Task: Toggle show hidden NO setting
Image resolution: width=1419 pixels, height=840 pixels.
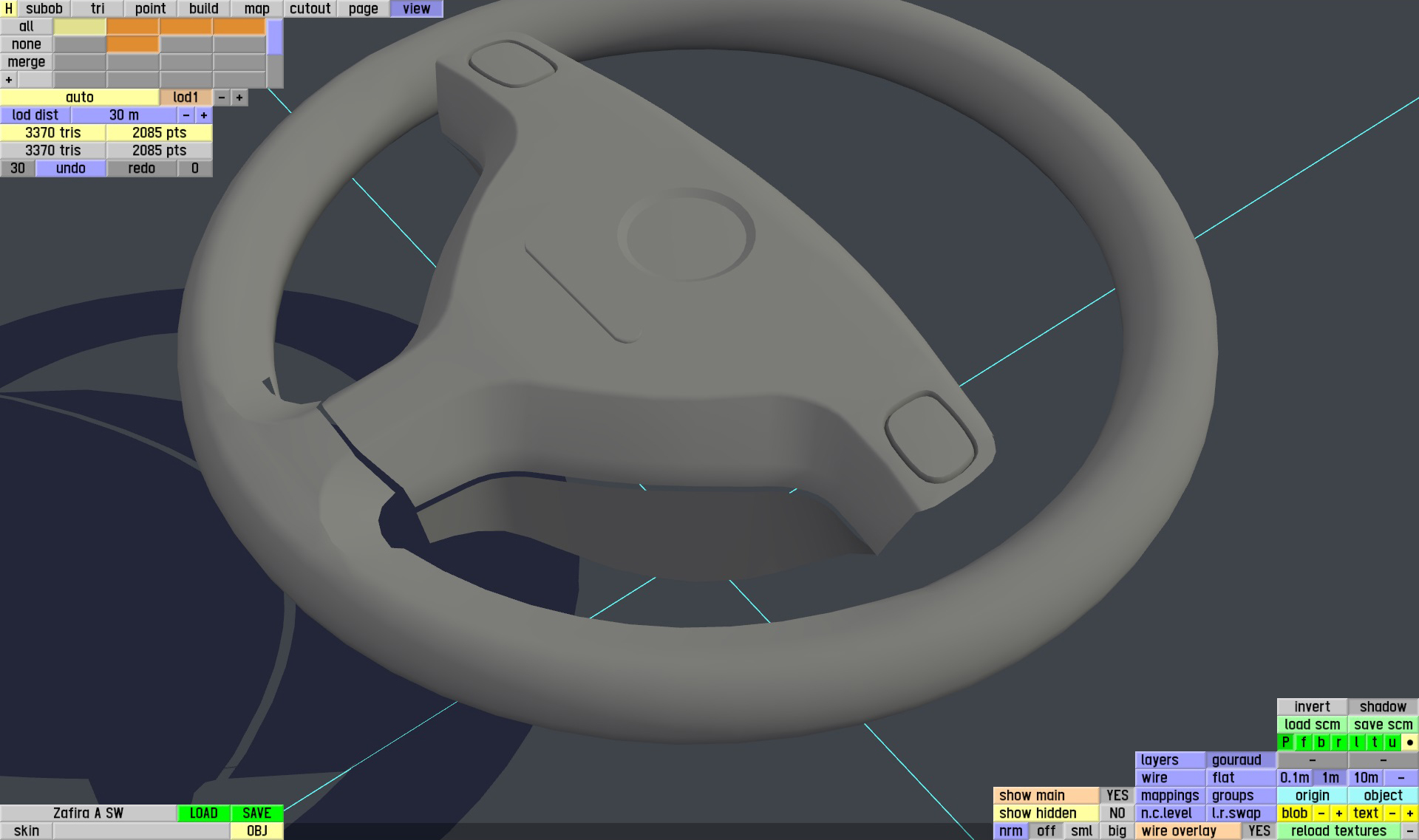Action: click(1117, 813)
